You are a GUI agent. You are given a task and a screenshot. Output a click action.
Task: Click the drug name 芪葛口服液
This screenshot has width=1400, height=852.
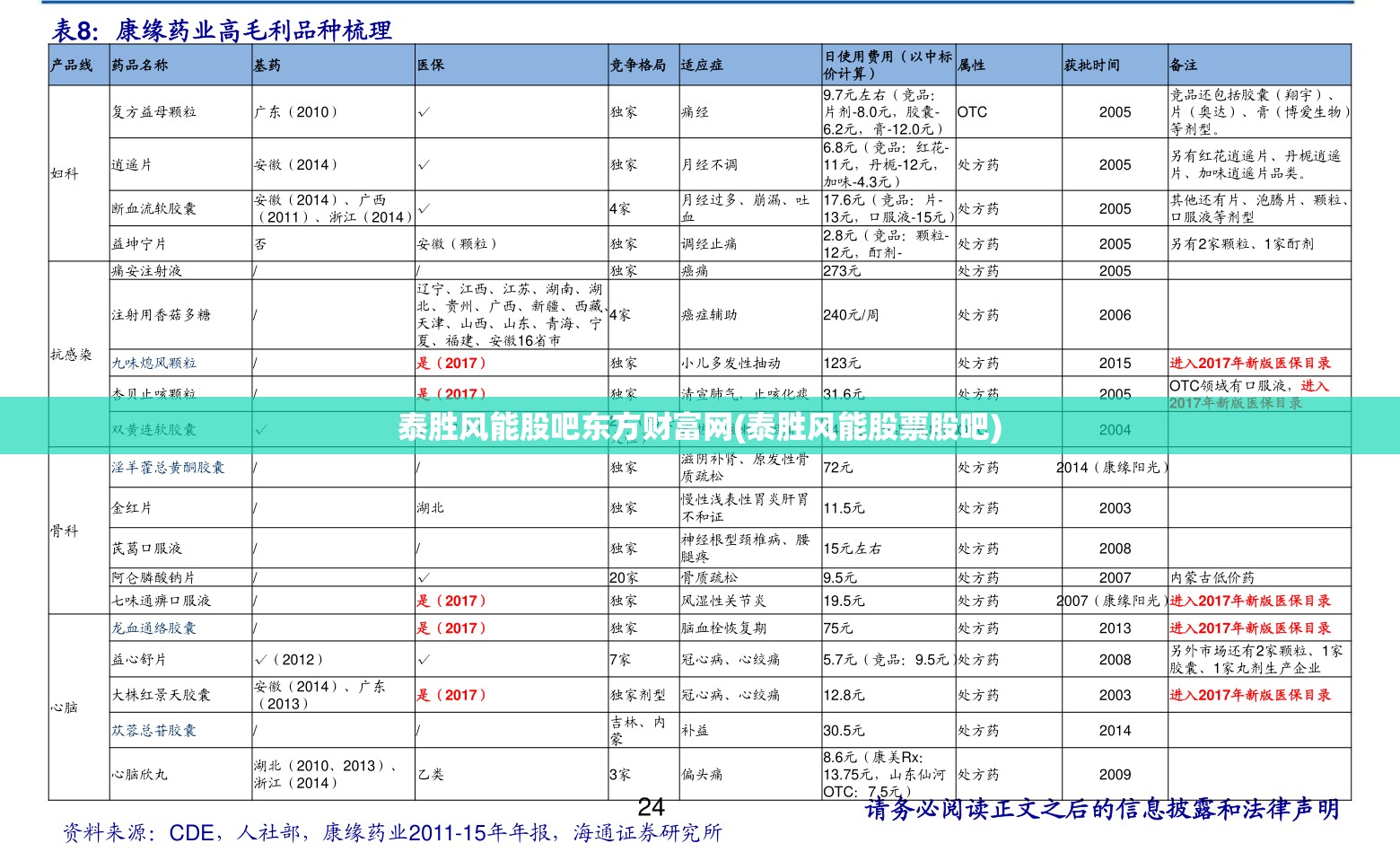(x=146, y=549)
